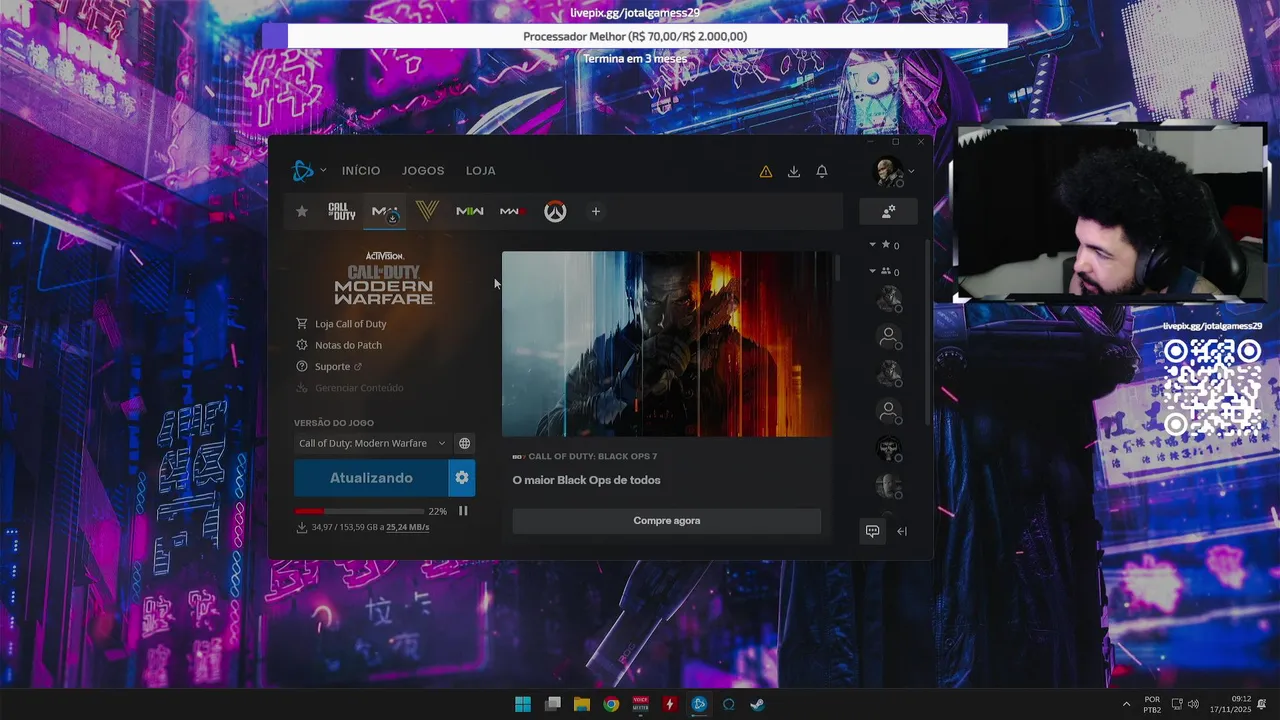The image size is (1280, 720).
Task: Switch POR PTB2 keyboard language
Action: click(1152, 704)
